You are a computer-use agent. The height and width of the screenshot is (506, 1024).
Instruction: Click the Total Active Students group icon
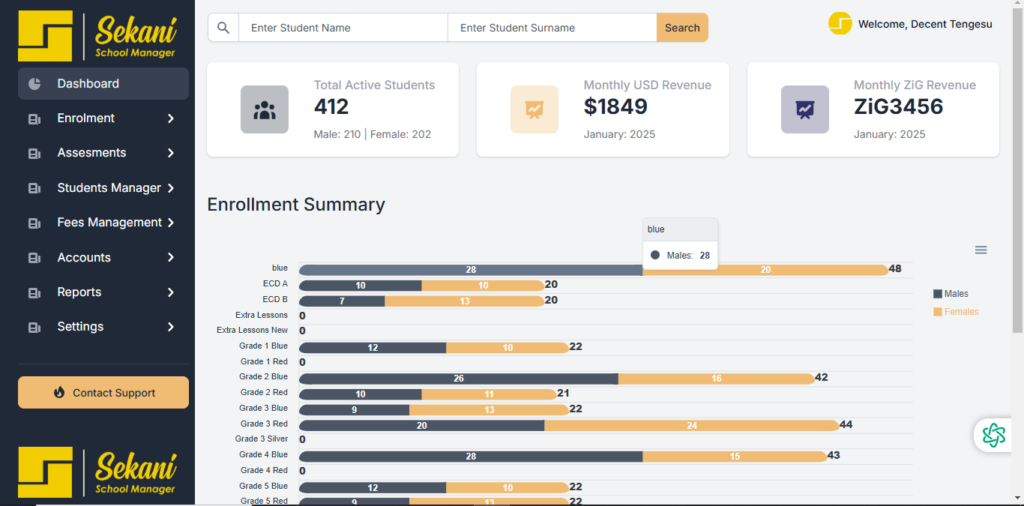click(x=264, y=109)
